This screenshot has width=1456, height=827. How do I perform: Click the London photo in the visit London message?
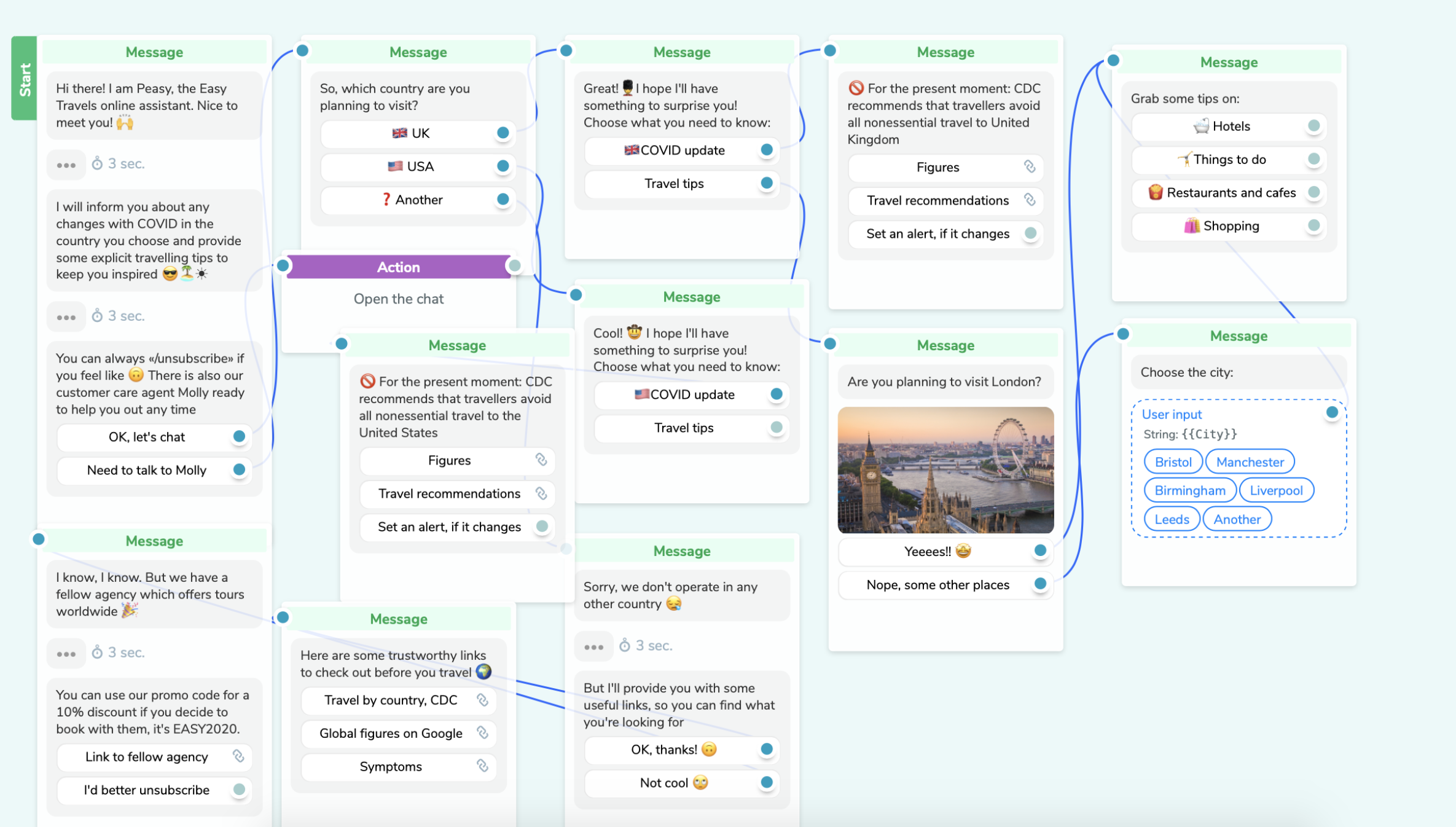pos(945,470)
